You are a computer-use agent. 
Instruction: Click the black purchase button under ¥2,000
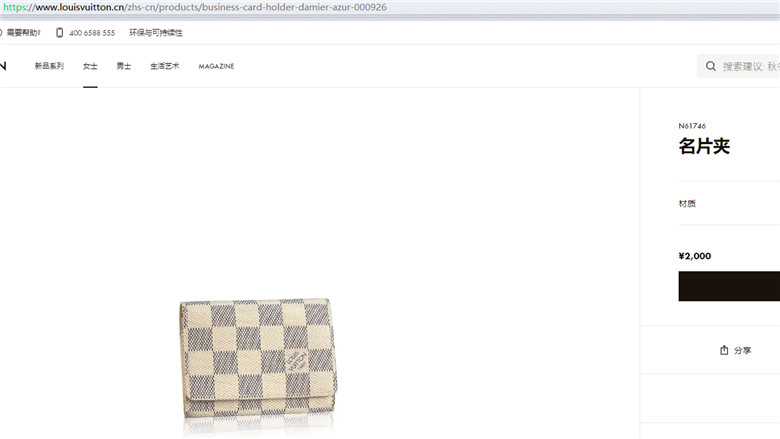click(x=729, y=286)
